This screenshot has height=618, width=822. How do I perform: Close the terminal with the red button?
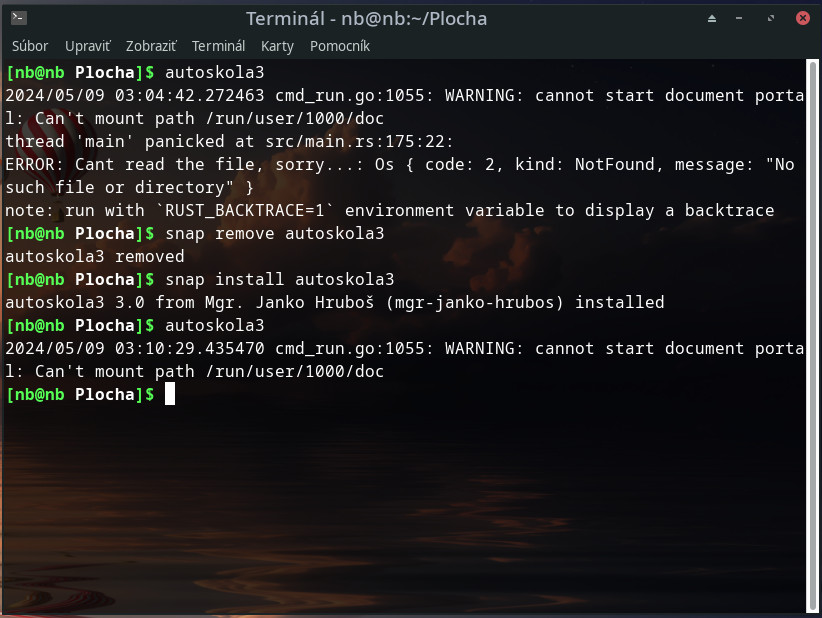point(802,18)
